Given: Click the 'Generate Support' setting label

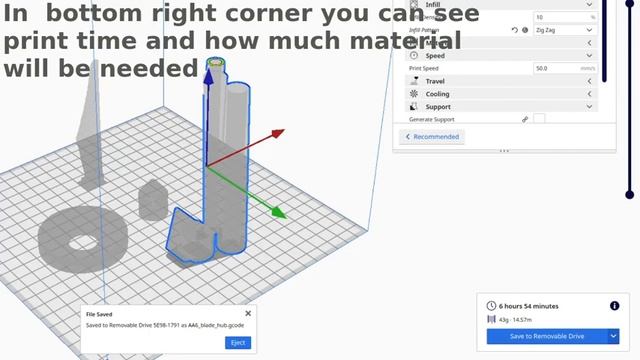Looking at the screenshot, I should point(431,120).
